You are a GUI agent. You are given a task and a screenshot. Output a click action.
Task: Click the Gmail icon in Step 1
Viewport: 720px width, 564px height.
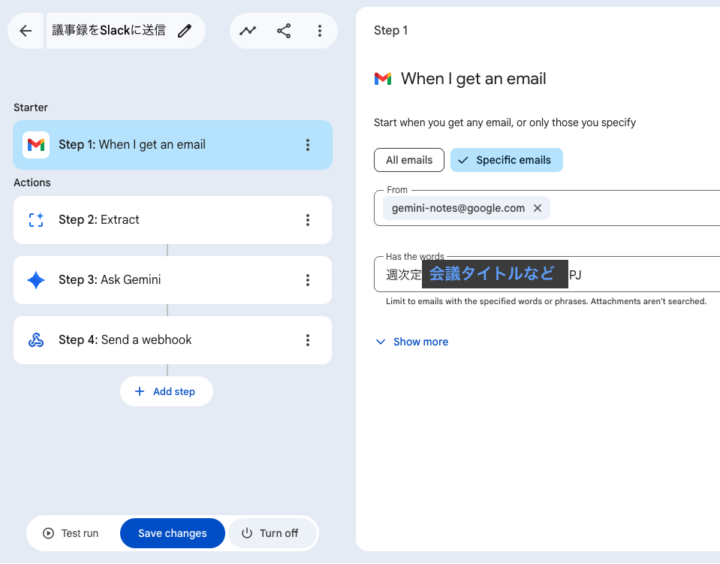point(36,145)
